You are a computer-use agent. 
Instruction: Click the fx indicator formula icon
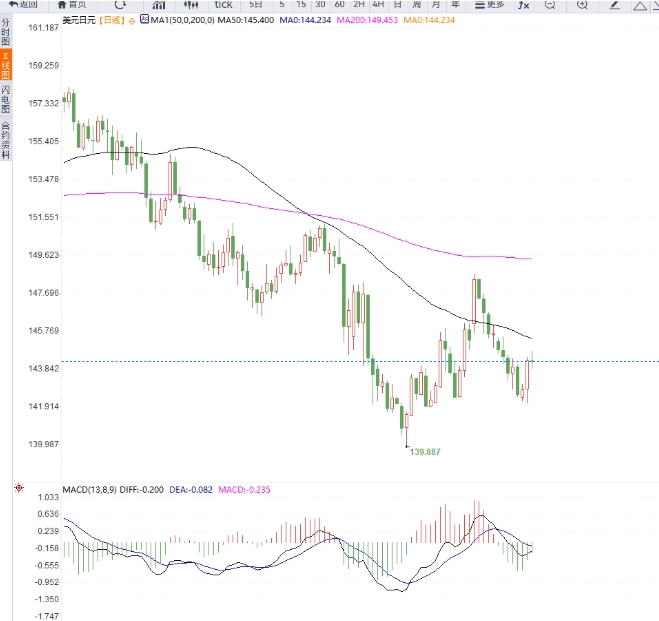[522, 5]
